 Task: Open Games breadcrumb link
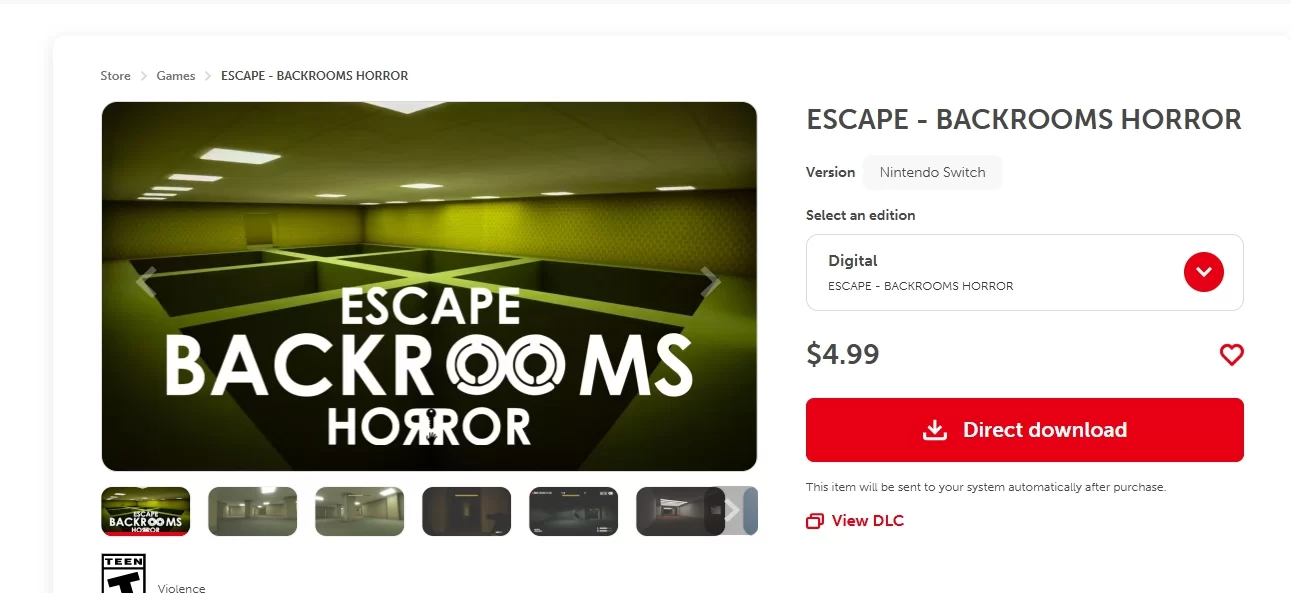[176, 76]
